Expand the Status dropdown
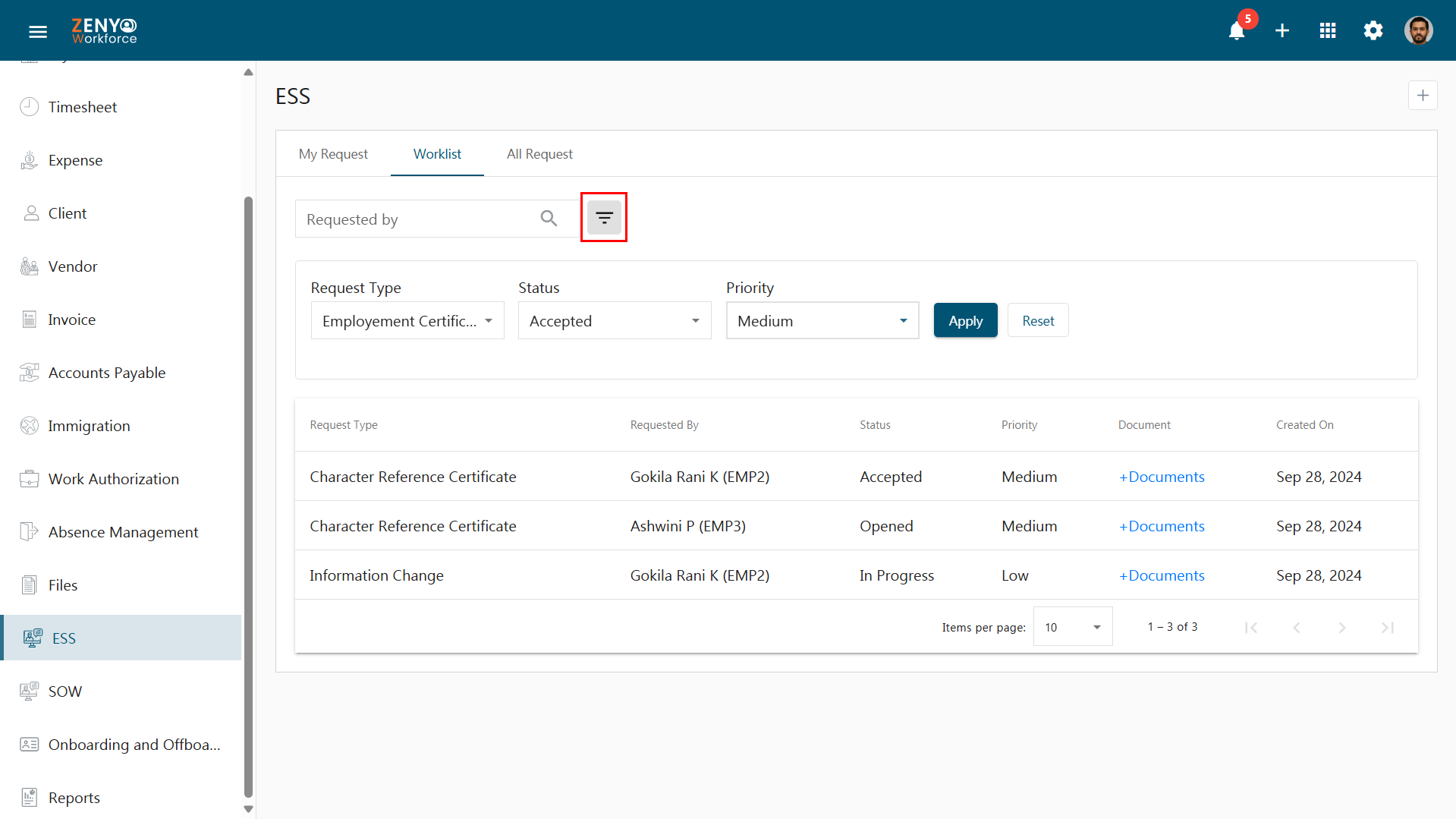Viewport: 1456px width, 819px height. (x=615, y=321)
